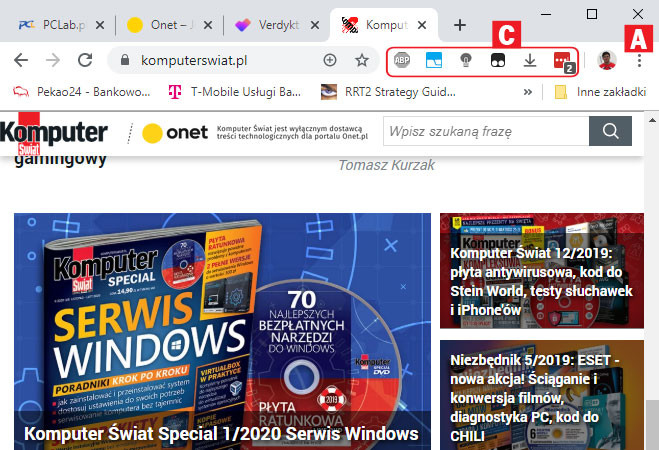Switch to the Onet tab
The image size is (659, 450).
tap(160, 25)
